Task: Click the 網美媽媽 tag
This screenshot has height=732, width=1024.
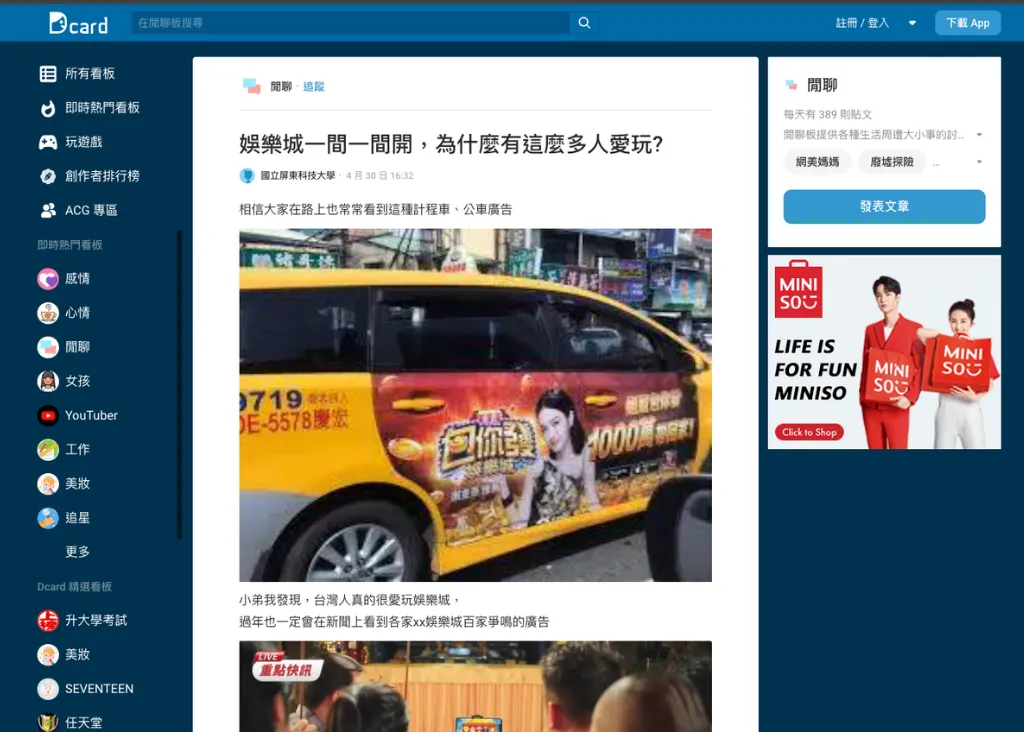Action: 818,162
